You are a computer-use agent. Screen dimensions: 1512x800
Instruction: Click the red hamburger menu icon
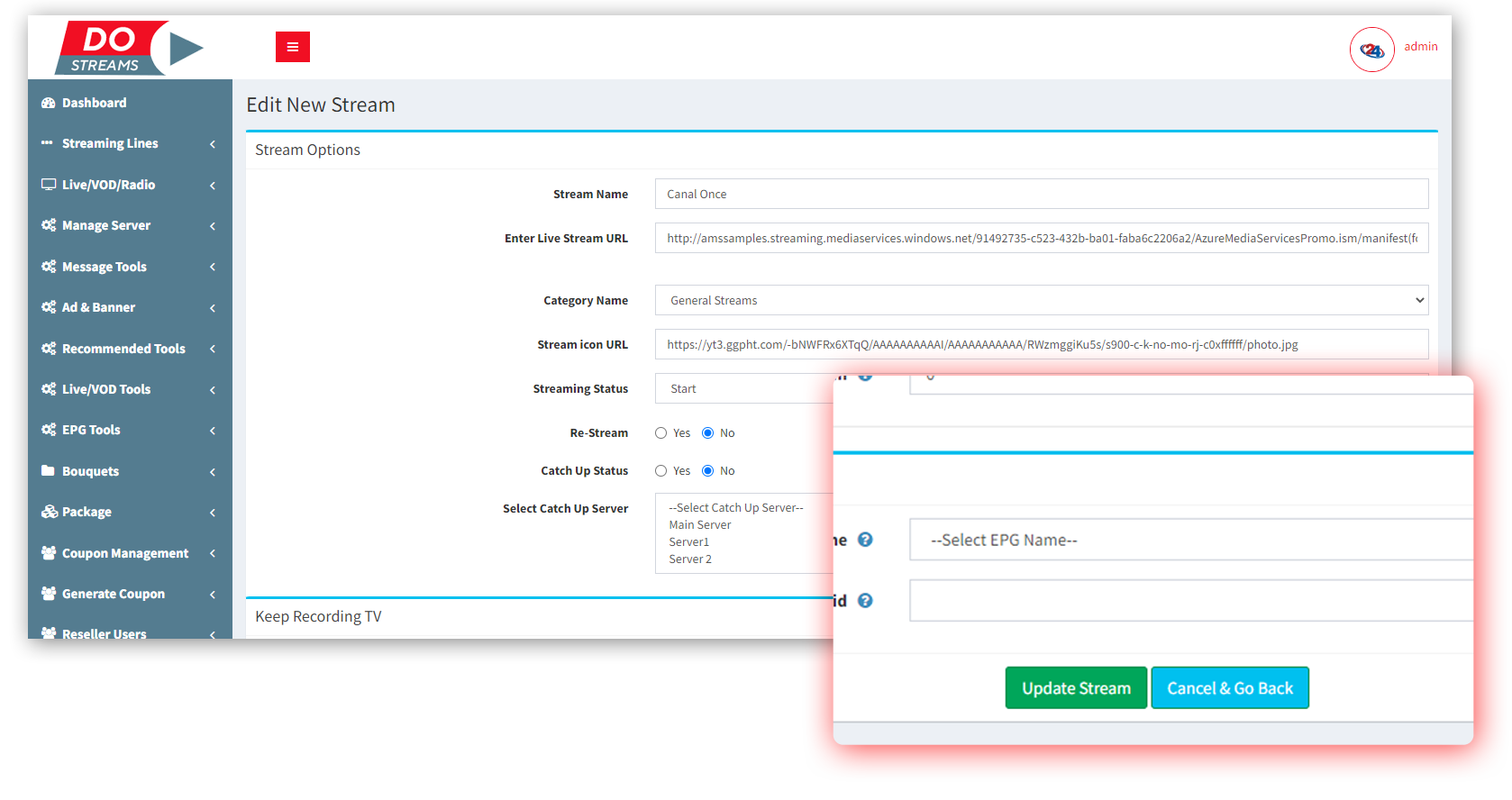pyautogui.click(x=292, y=47)
